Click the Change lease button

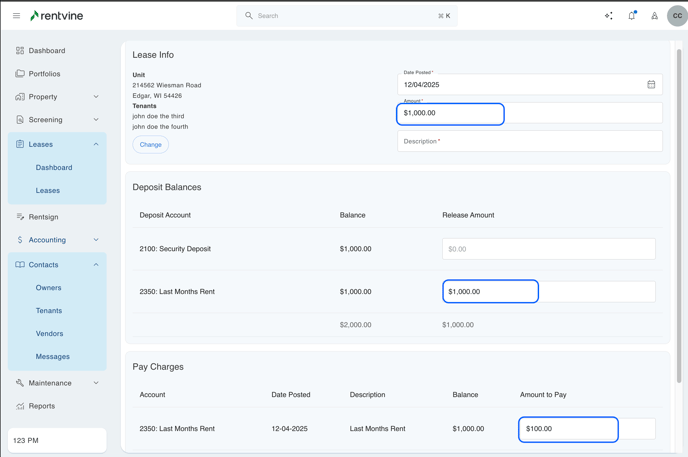pos(150,145)
